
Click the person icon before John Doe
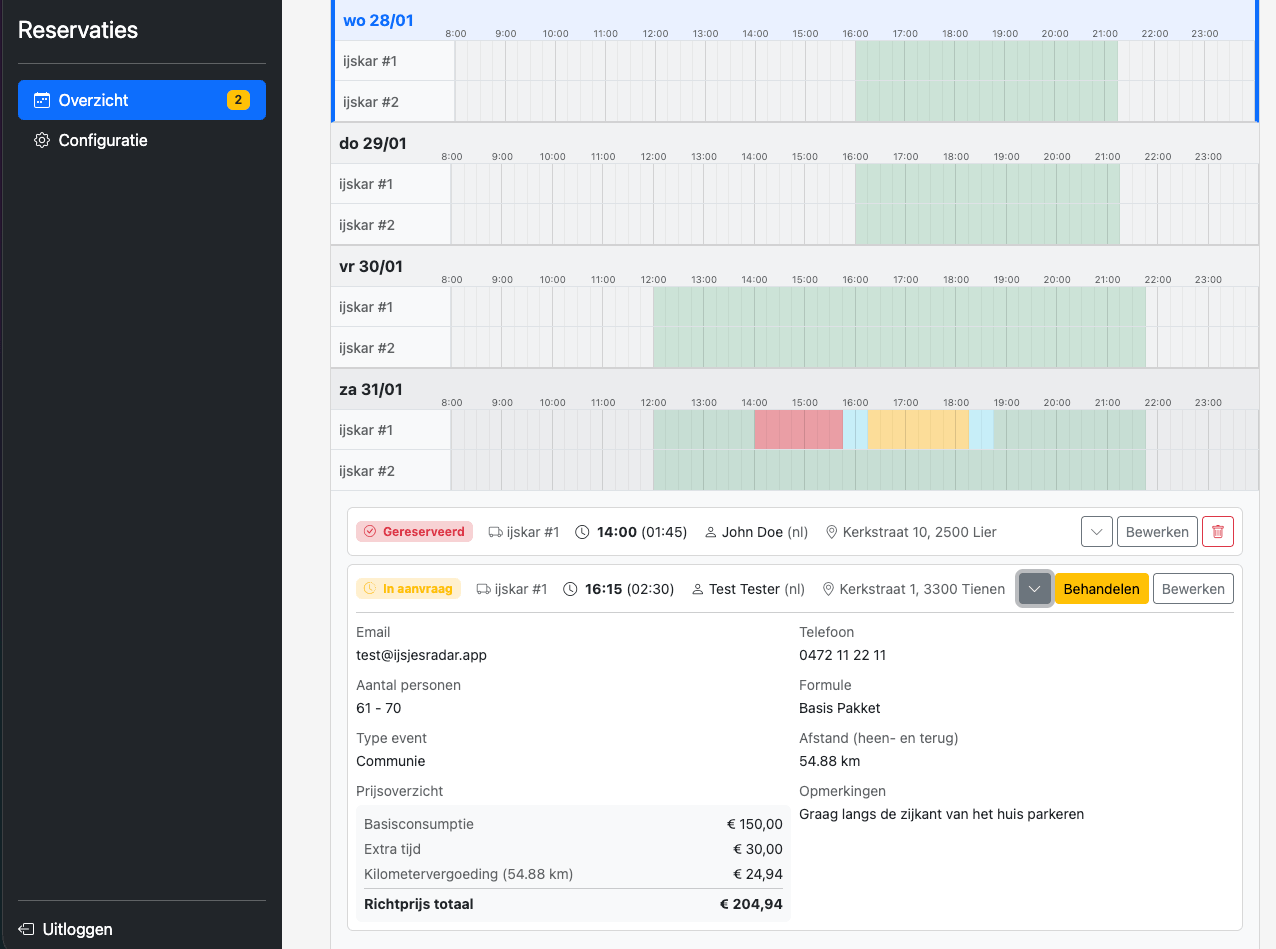[711, 532]
